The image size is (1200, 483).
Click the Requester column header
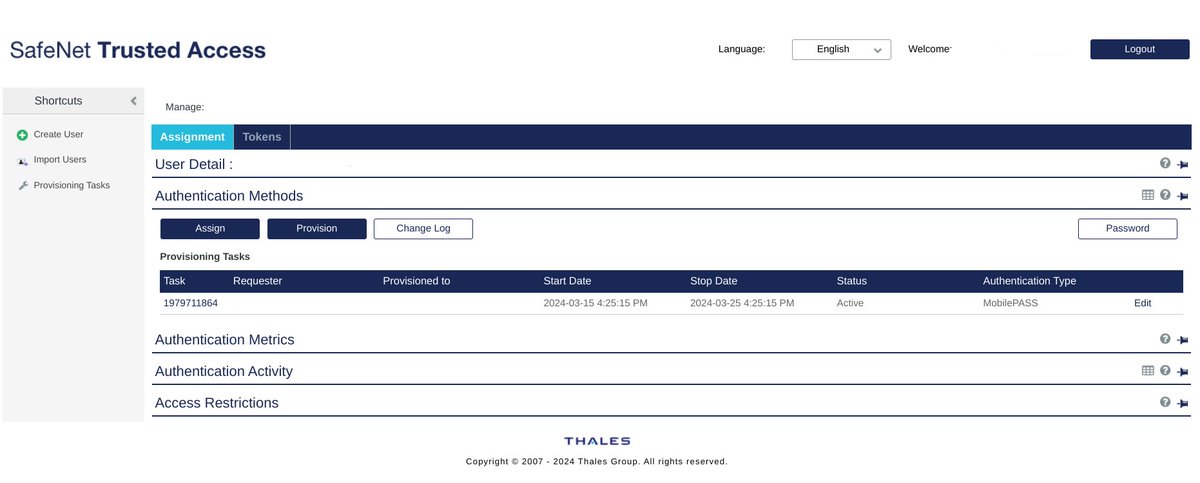(x=258, y=281)
